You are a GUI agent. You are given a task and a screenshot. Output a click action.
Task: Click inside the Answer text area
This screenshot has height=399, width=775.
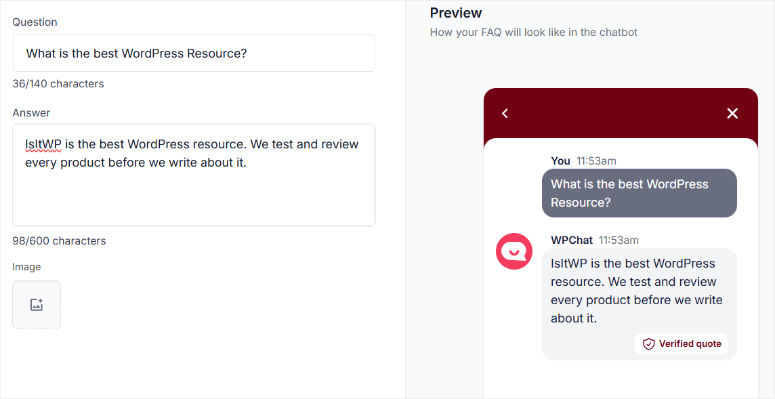(194, 175)
